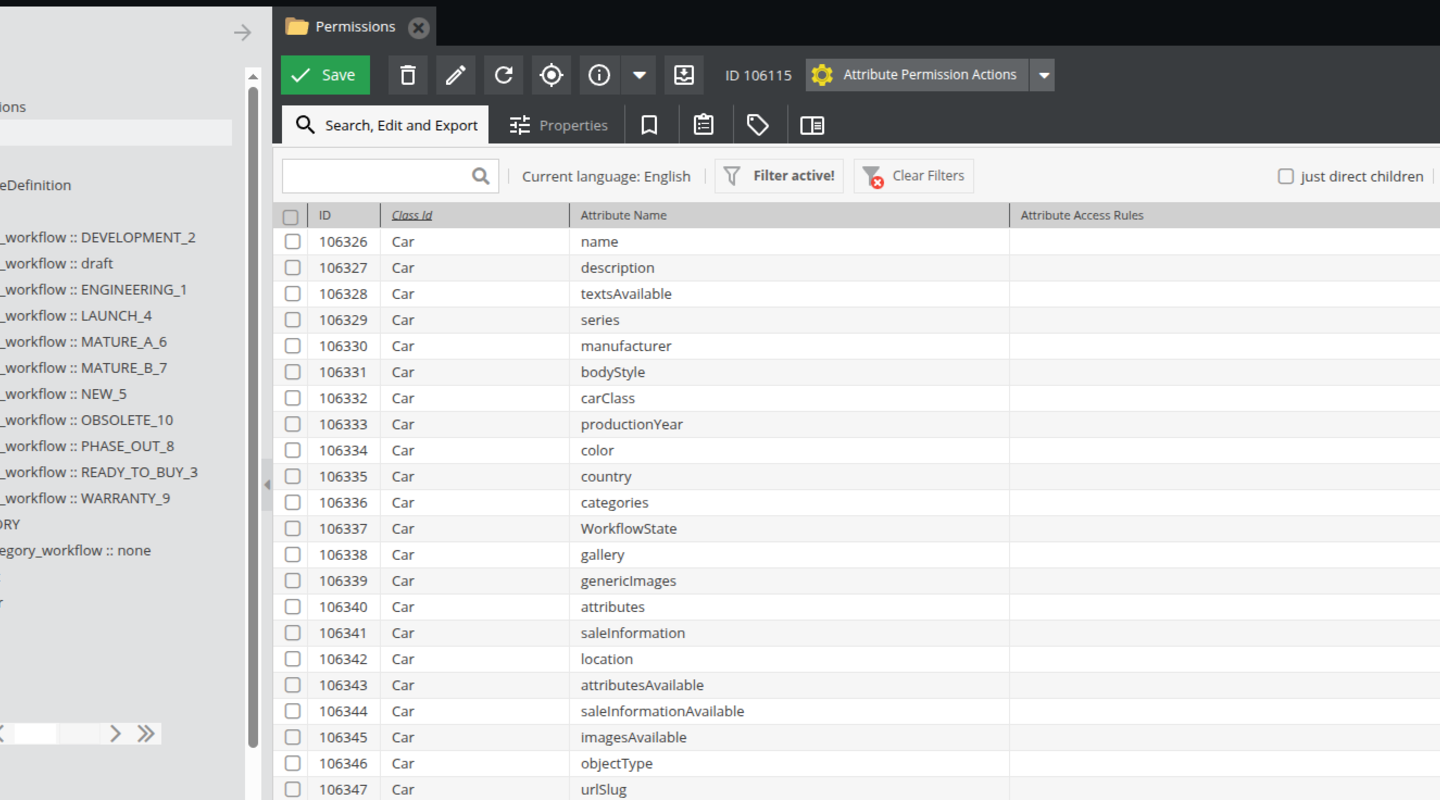Go to last page in tree pager
This screenshot has height=800, width=1440.
click(146, 733)
